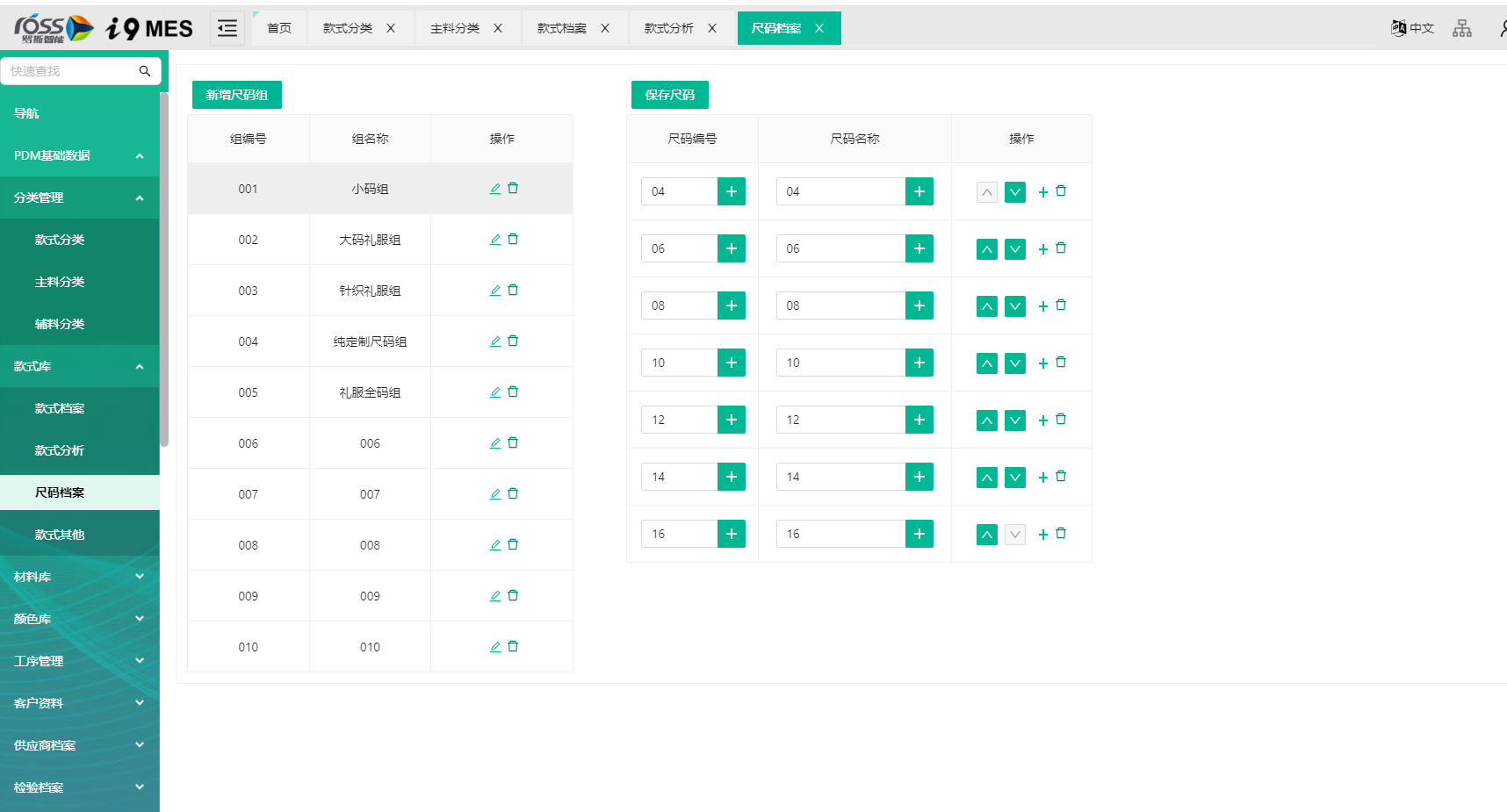Move size 06 row up
1507x812 pixels.
pos(987,249)
